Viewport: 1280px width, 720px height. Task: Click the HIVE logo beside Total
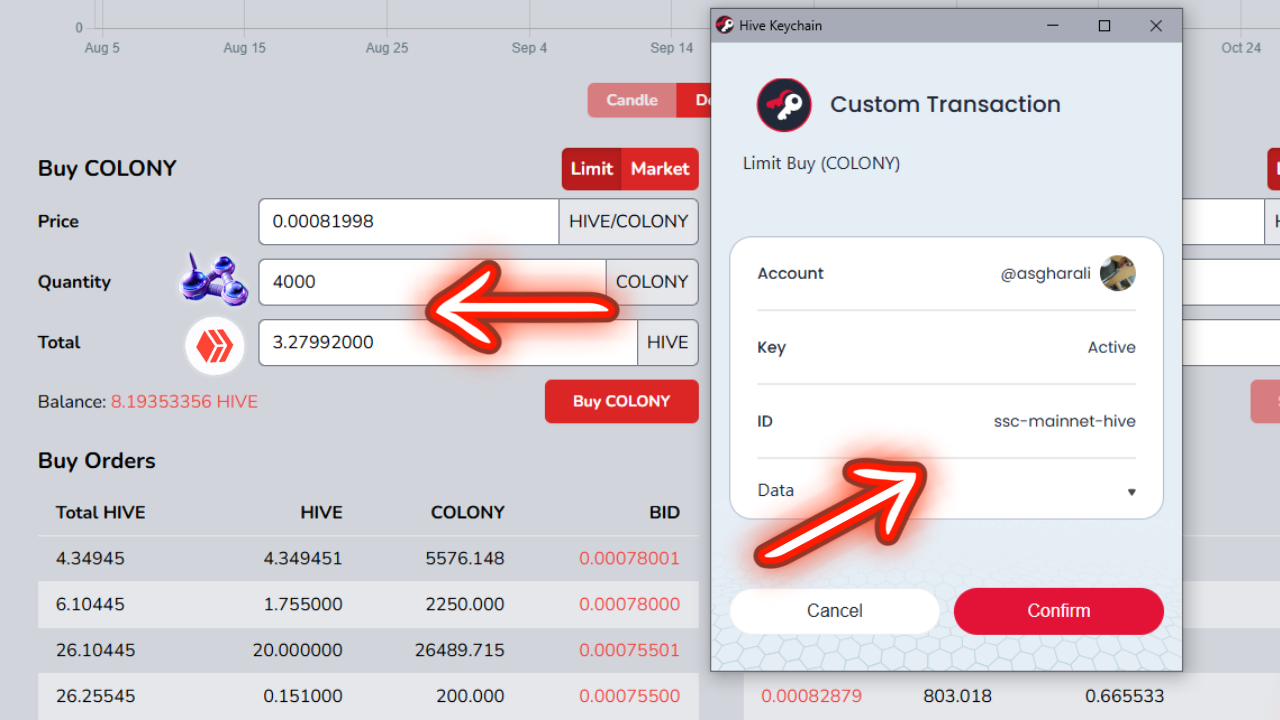[214, 346]
